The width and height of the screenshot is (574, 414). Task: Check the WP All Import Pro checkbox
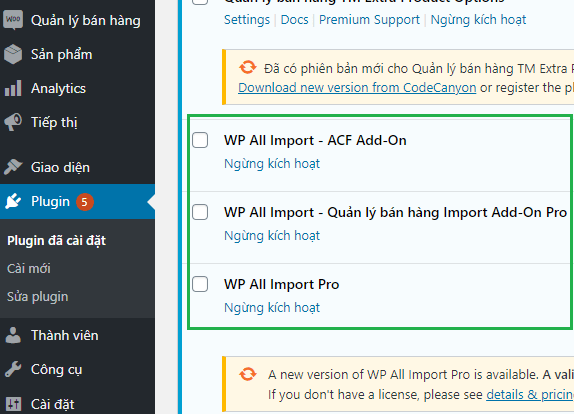tap(200, 284)
